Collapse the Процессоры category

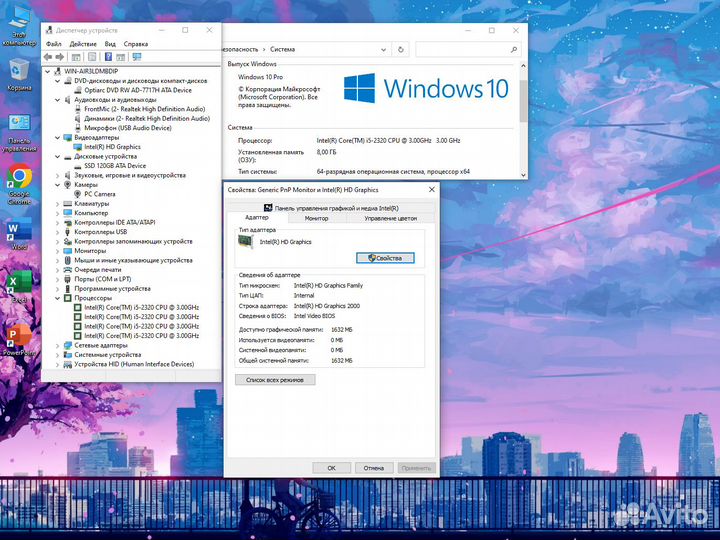(57, 298)
